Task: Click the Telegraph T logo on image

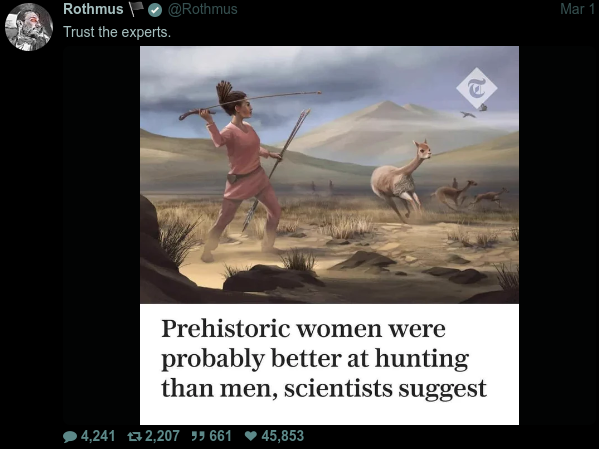Action: click(476, 89)
